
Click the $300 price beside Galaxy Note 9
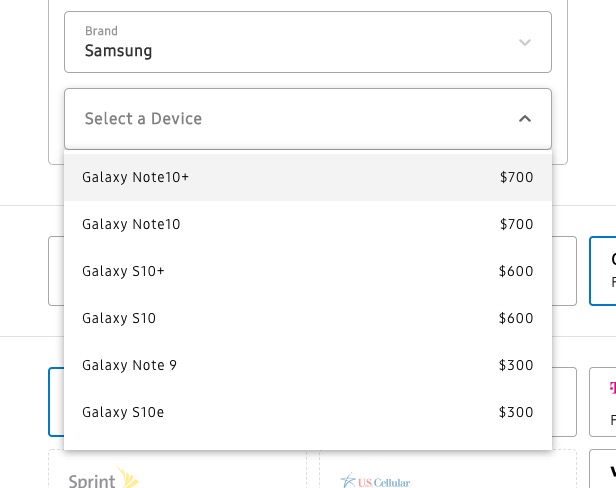[516, 365]
